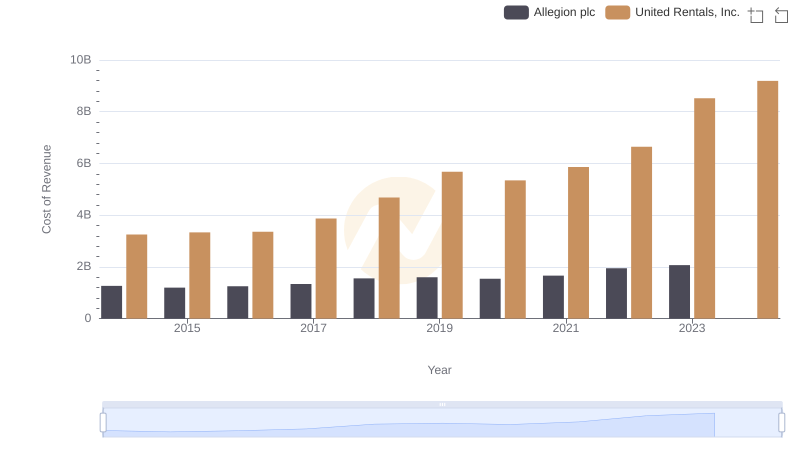
Task: Click the 2023 x-axis label
Action: coord(692,328)
